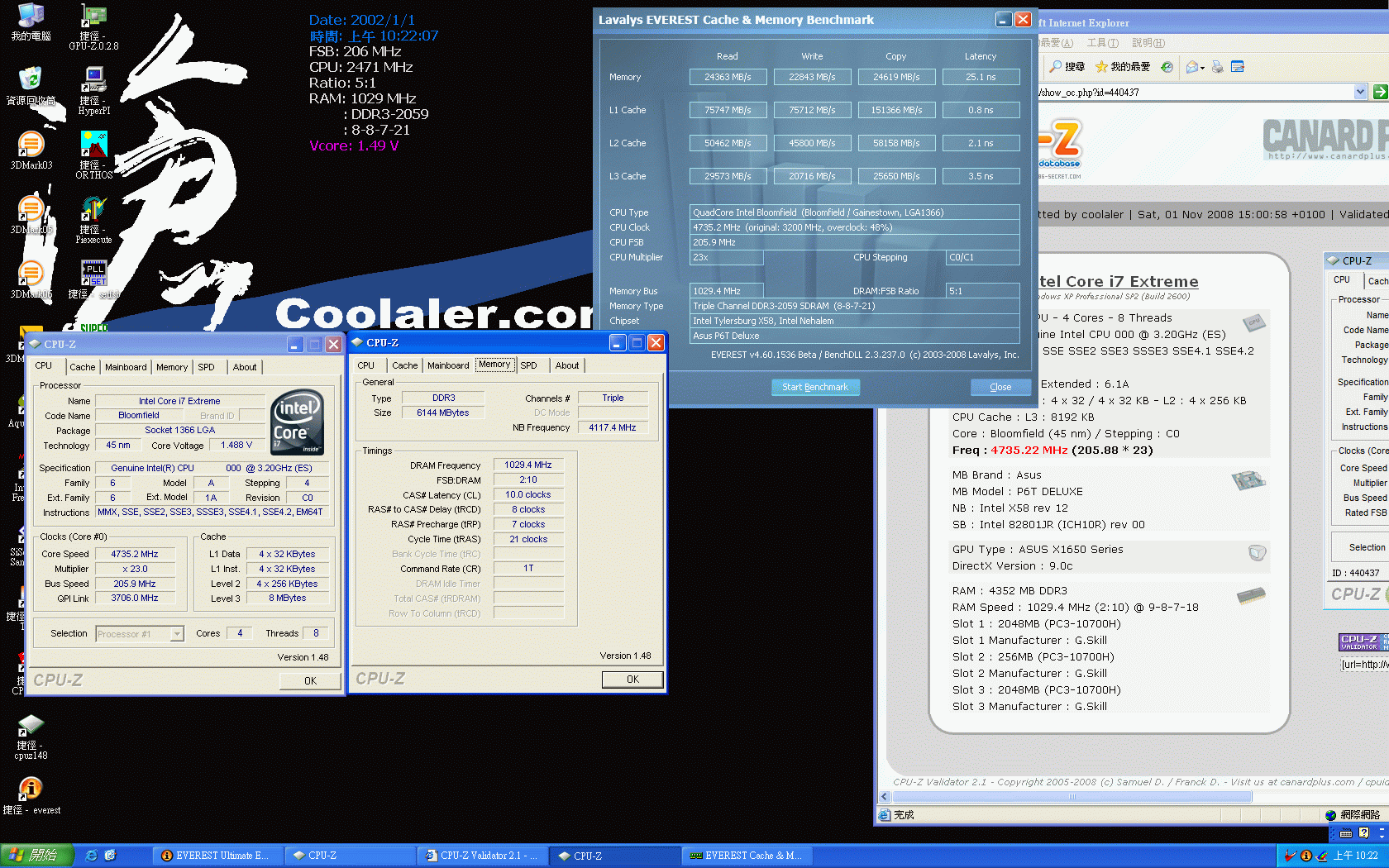Click NB Frequency 4117.4 MHz value
The image size is (1389, 868).
pos(613,427)
